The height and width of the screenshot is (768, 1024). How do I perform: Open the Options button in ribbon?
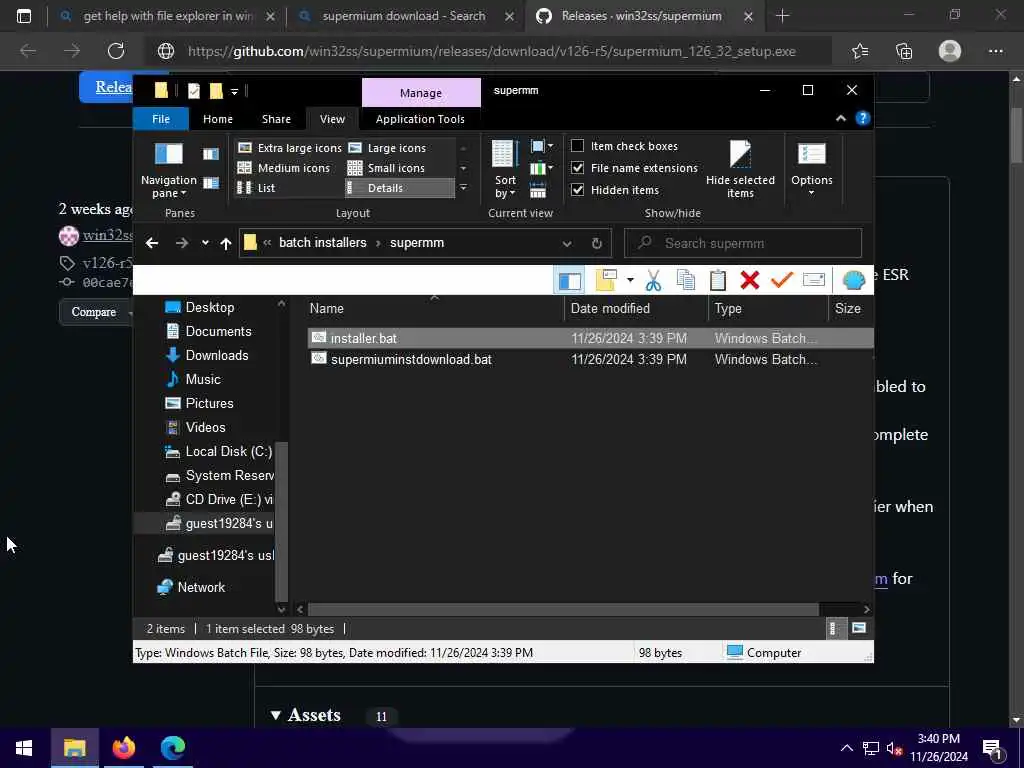(x=812, y=169)
